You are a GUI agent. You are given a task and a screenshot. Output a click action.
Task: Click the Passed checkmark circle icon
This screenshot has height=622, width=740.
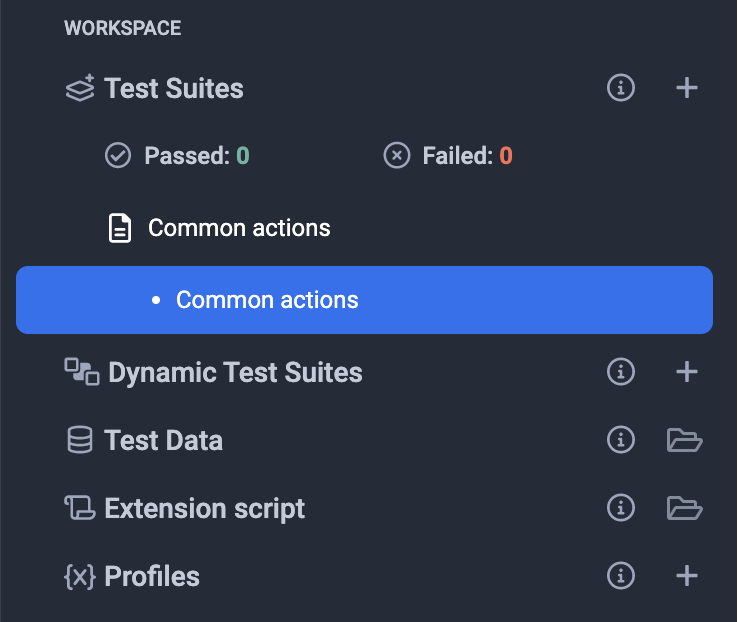[118, 156]
